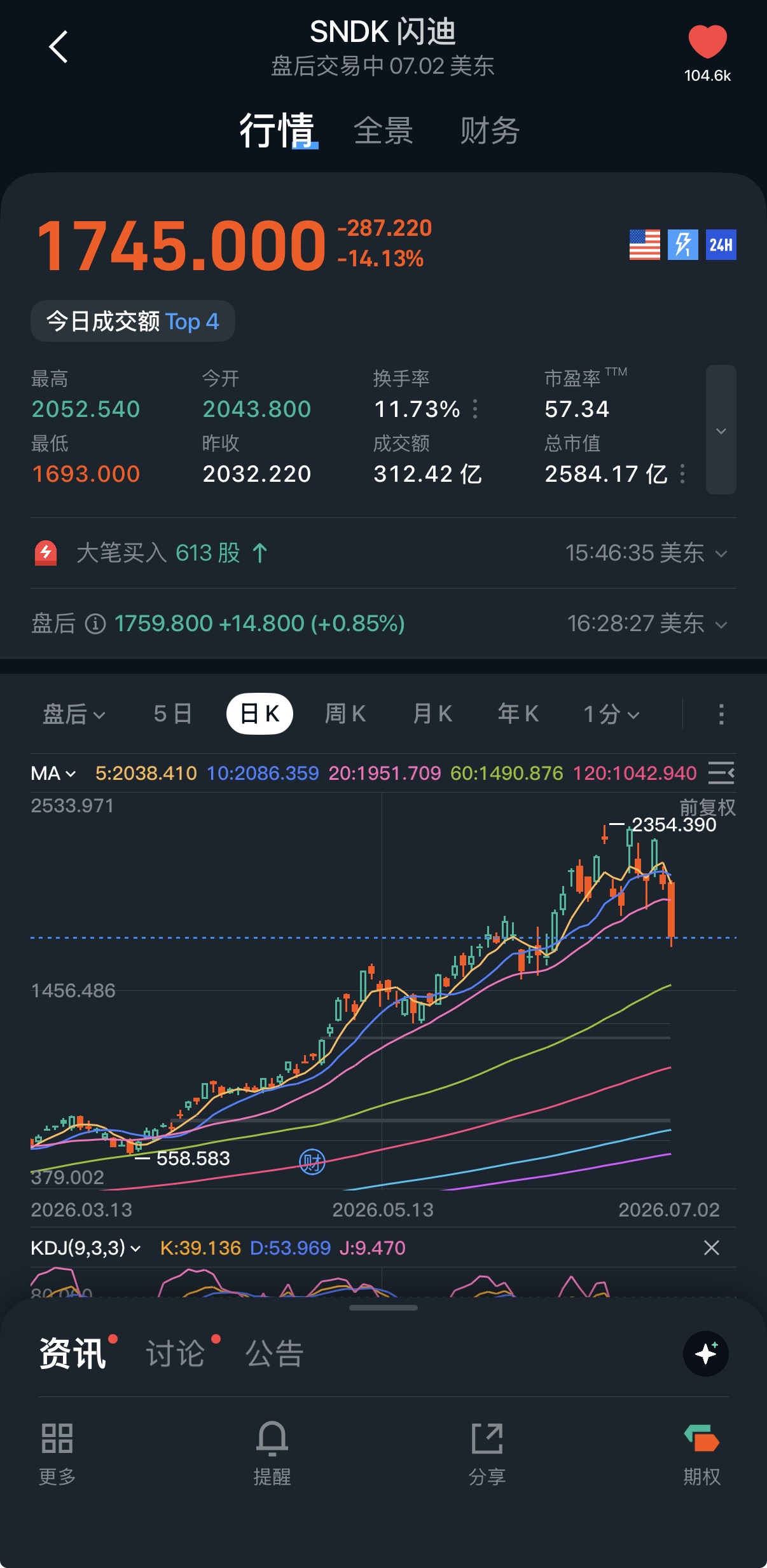
Task: Switch to the 财务 tab
Action: tap(490, 131)
